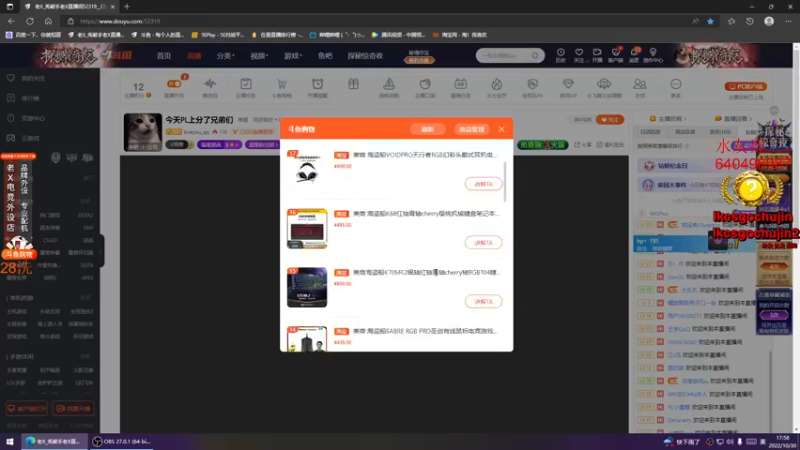Expand the 游戏 navigation dropdown
The height and width of the screenshot is (450, 800).
(x=292, y=56)
